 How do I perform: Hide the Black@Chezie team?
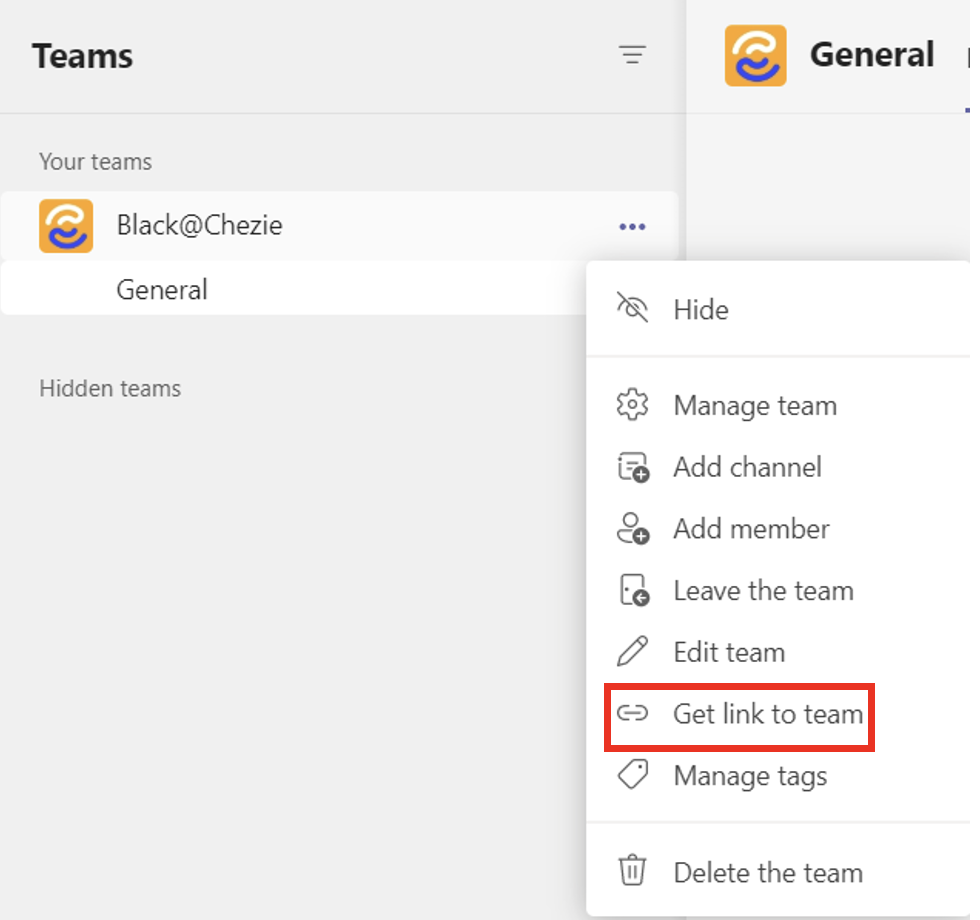700,310
